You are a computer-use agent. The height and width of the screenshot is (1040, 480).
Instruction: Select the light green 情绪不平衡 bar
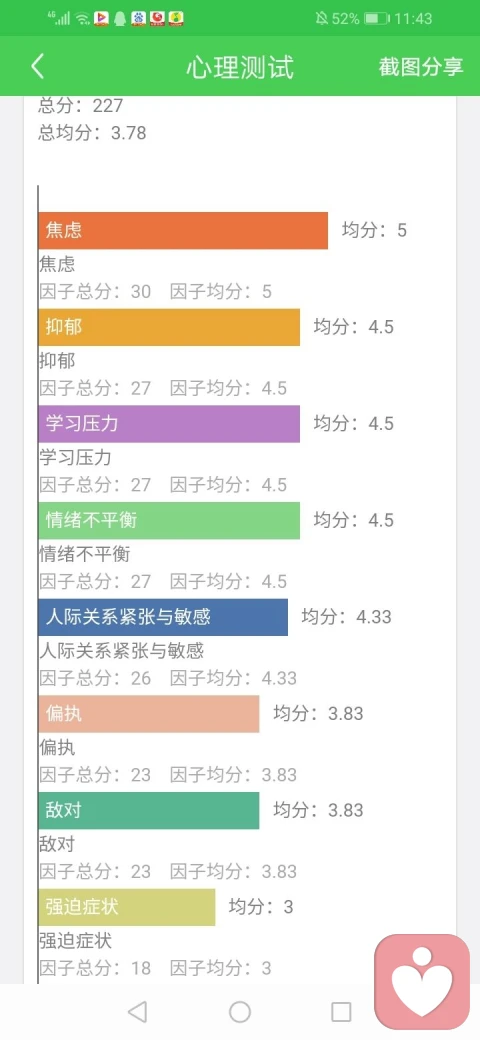coord(169,521)
